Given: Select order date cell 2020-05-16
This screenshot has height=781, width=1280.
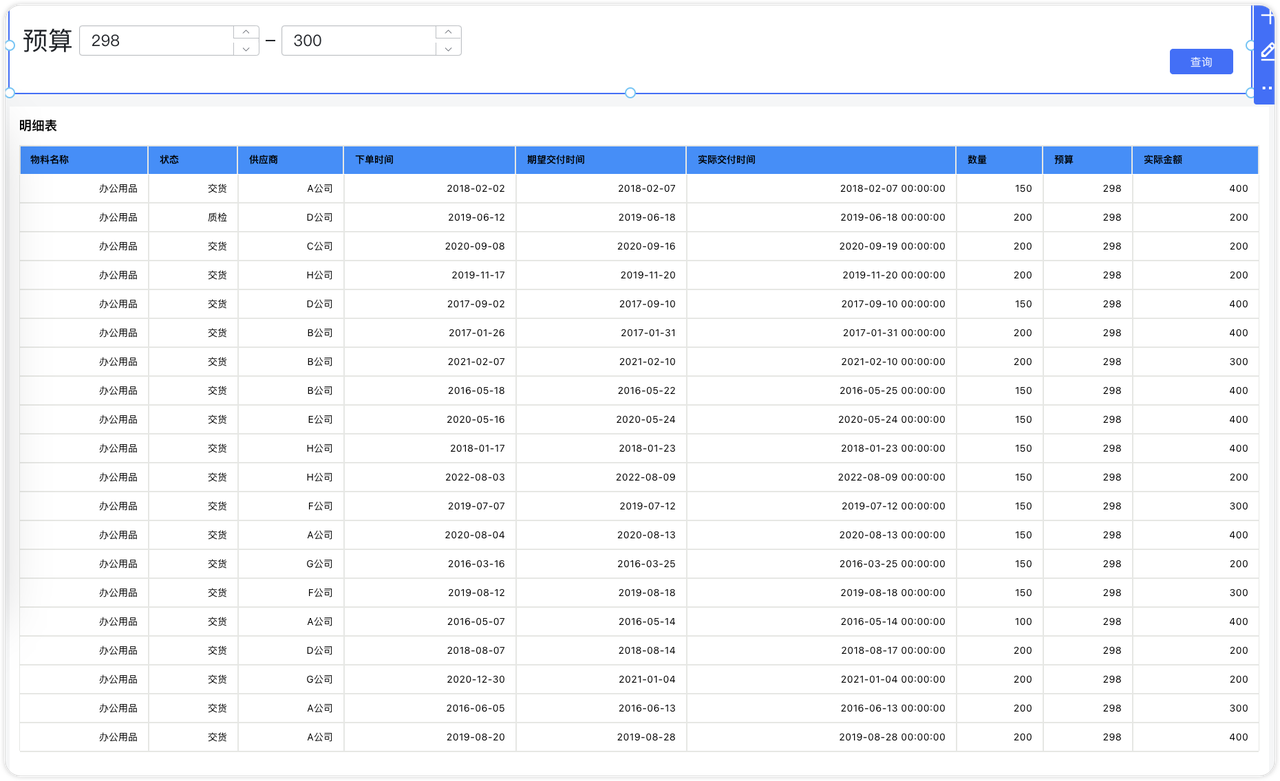Looking at the screenshot, I should coord(430,420).
